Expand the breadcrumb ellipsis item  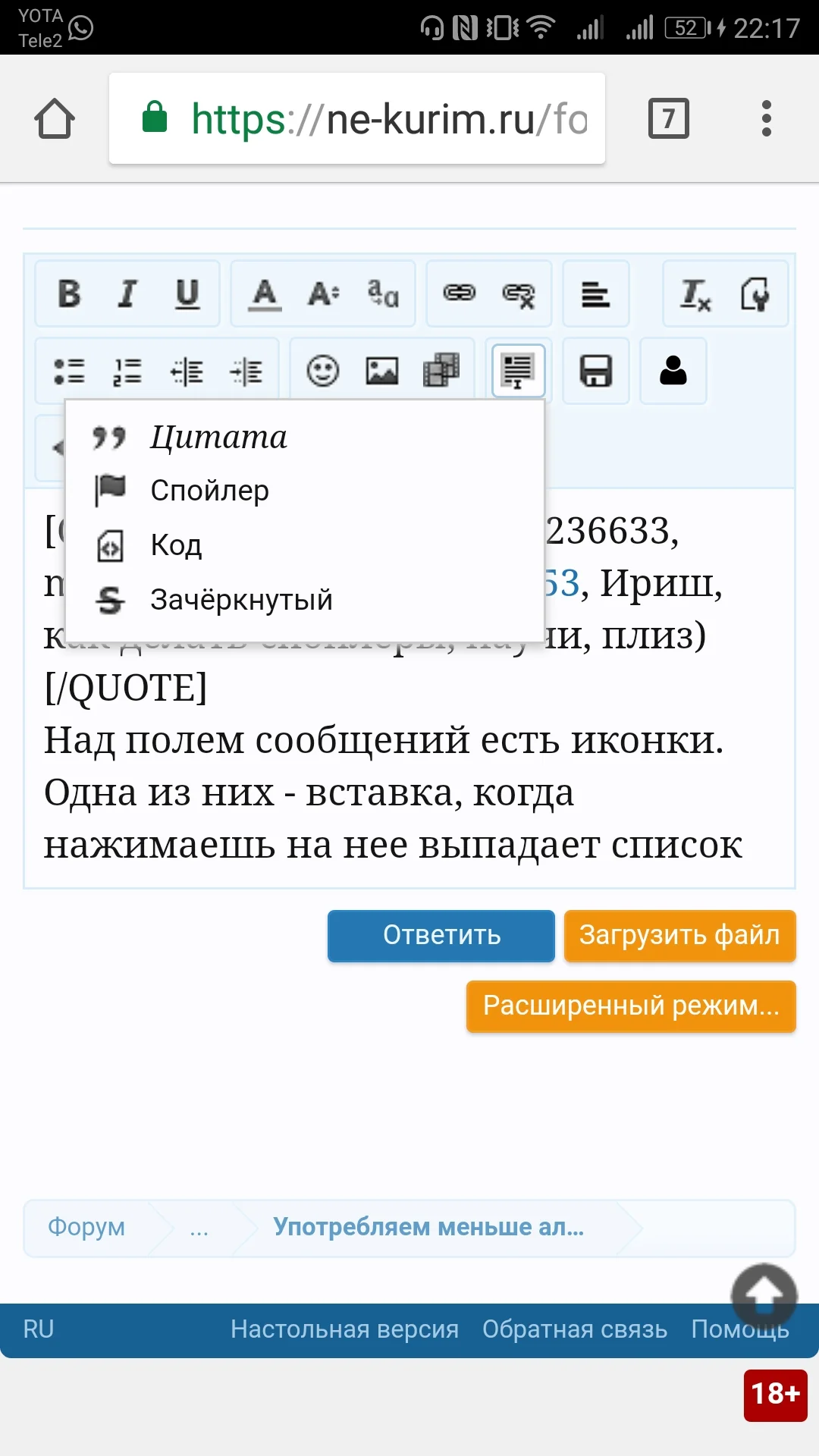click(x=199, y=1228)
